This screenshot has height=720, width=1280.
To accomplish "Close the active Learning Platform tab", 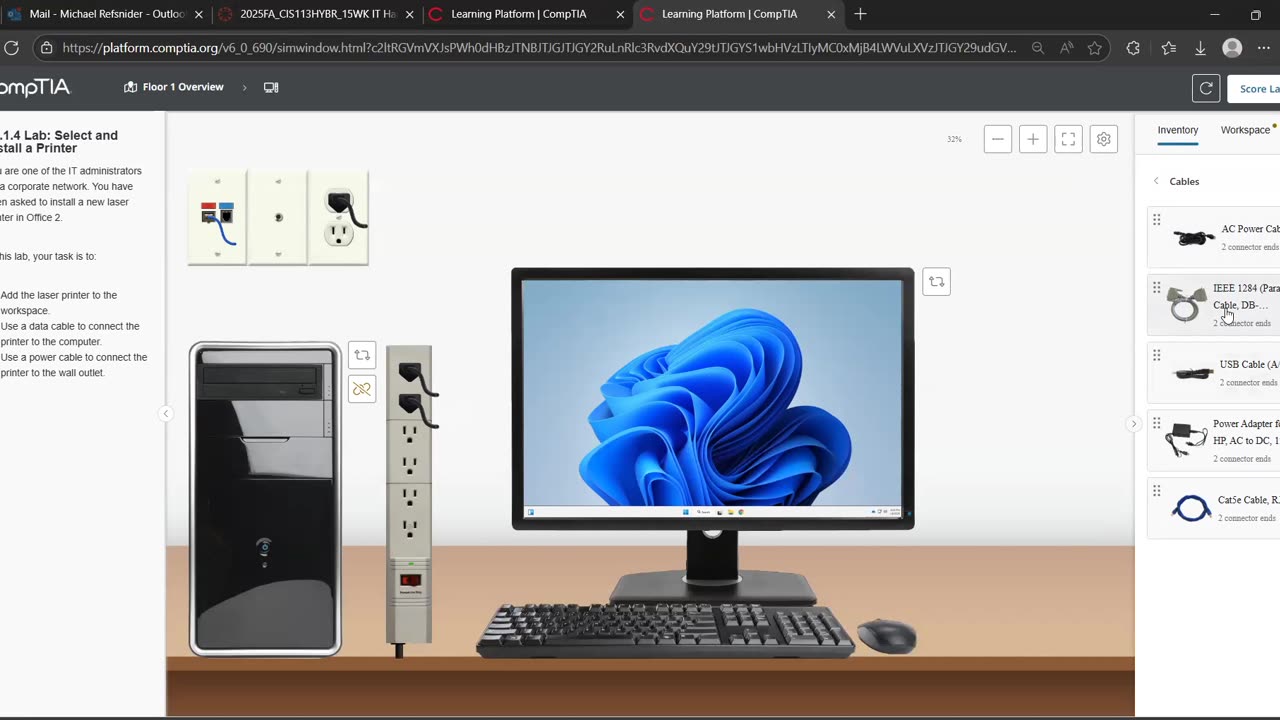I will (x=831, y=14).
